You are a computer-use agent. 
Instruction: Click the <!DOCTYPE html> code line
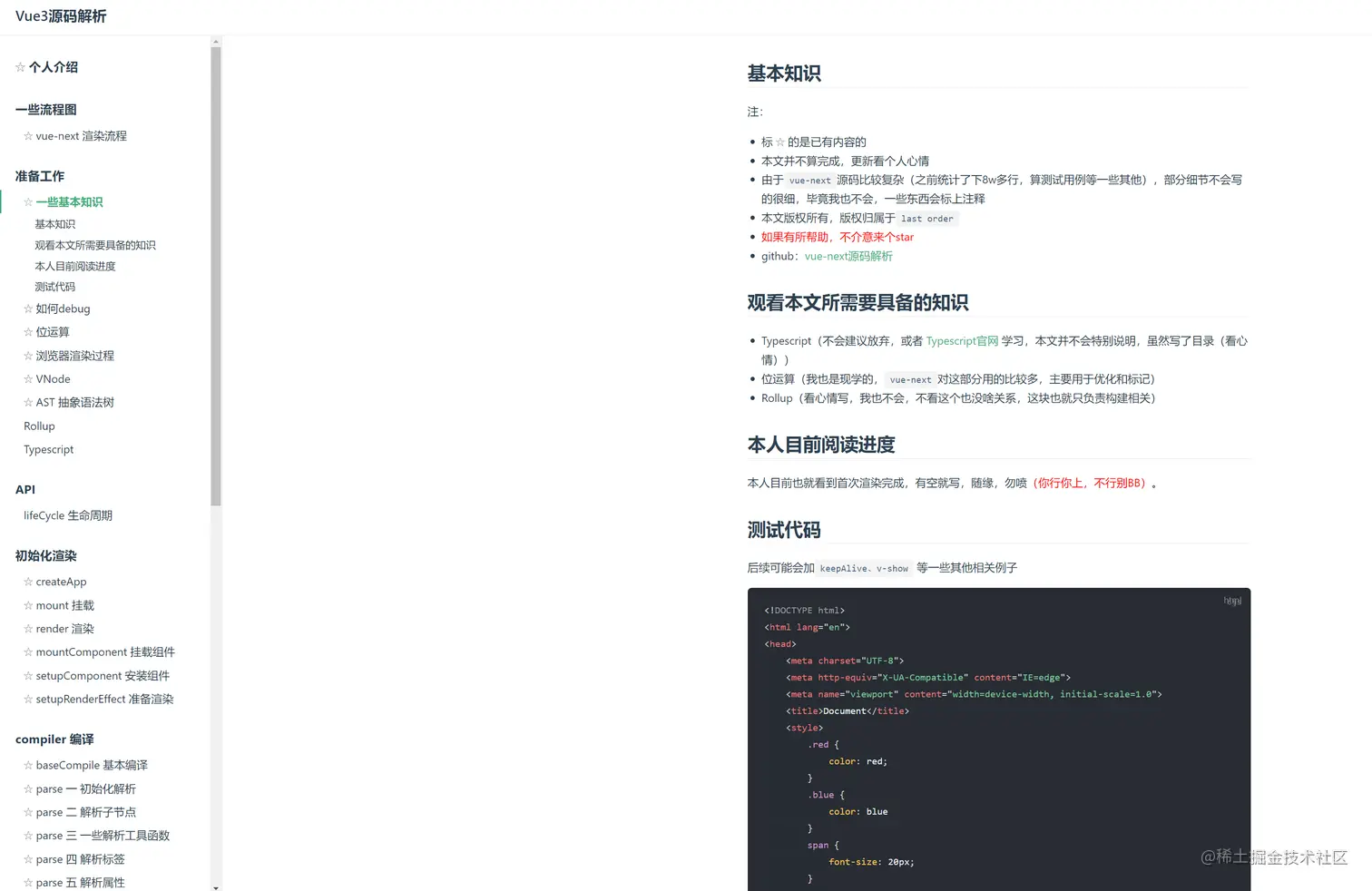[805, 611]
